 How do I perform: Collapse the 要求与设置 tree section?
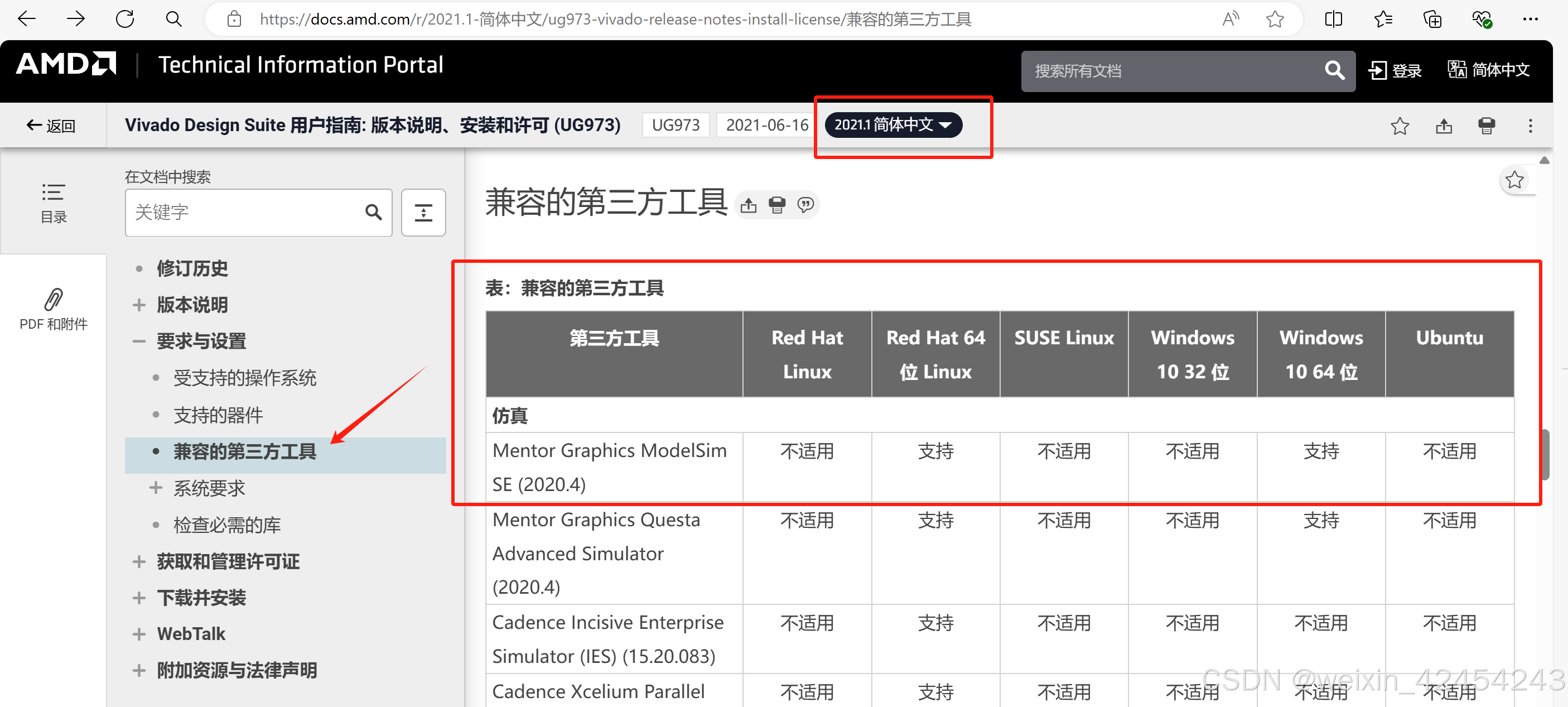pos(139,342)
